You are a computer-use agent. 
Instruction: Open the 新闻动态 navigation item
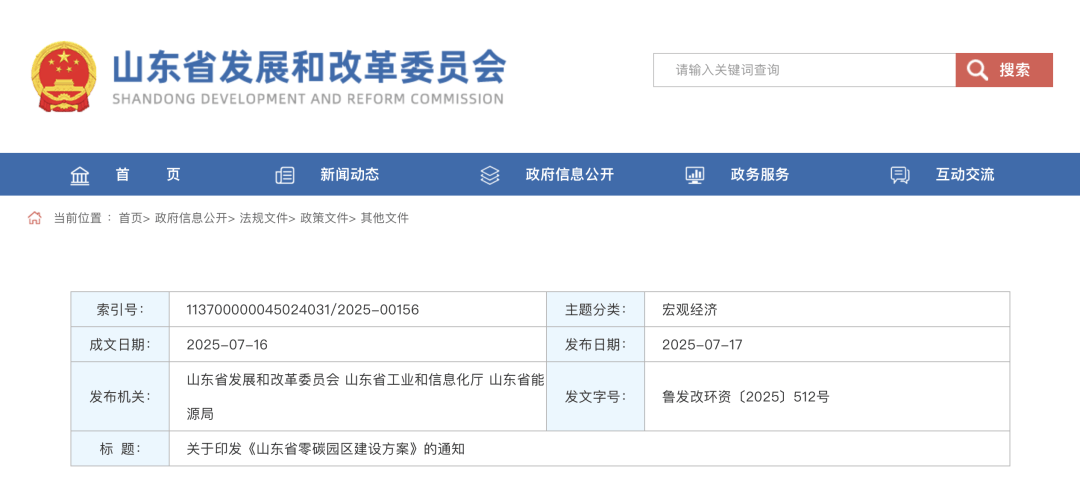tap(349, 175)
